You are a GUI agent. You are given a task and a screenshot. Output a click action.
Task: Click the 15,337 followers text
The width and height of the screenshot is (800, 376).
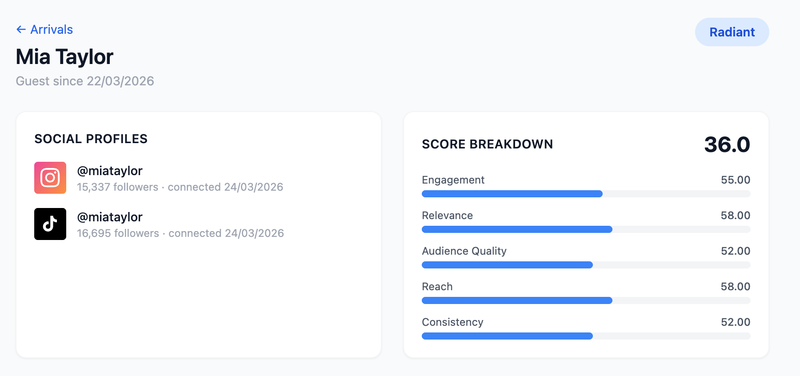tap(118, 187)
